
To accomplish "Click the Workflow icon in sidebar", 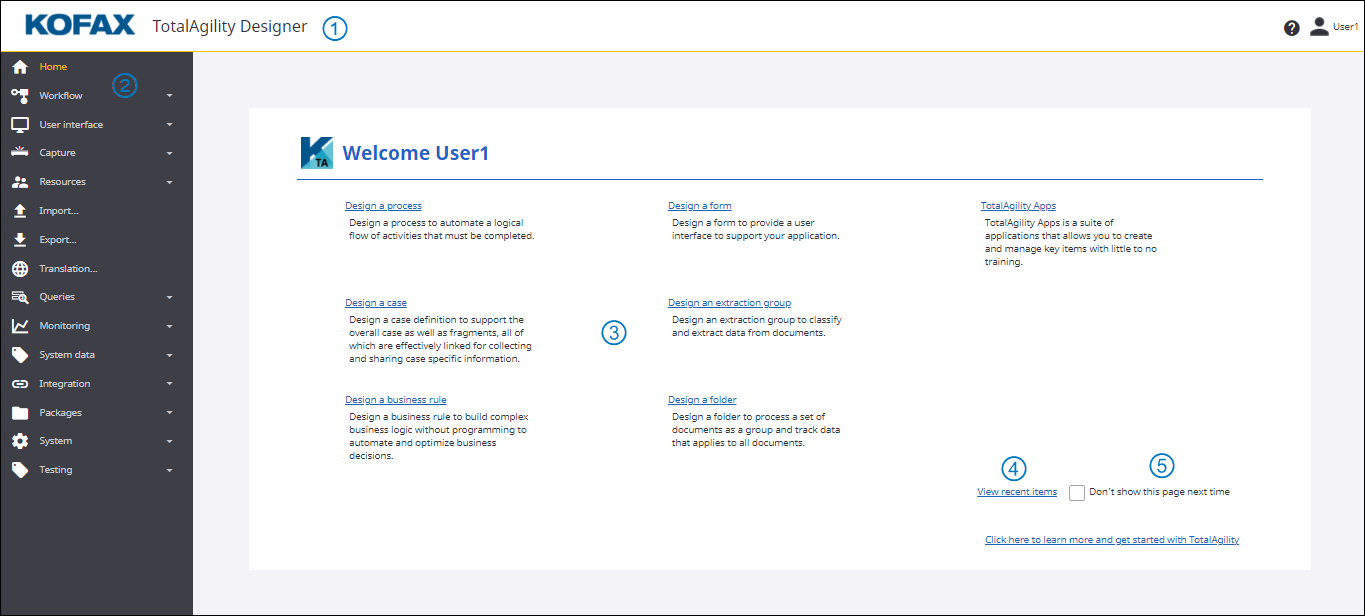I will point(19,96).
